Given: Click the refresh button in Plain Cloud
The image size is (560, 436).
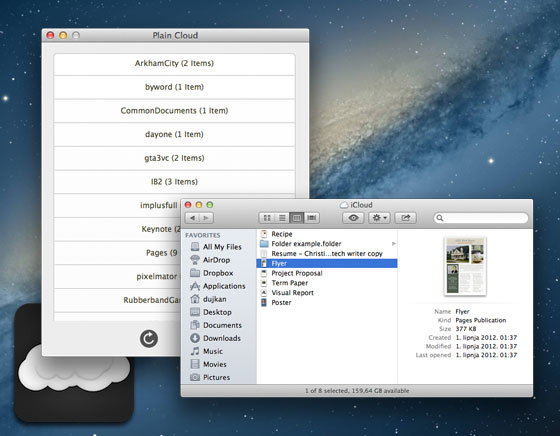Looking at the screenshot, I should point(149,339).
